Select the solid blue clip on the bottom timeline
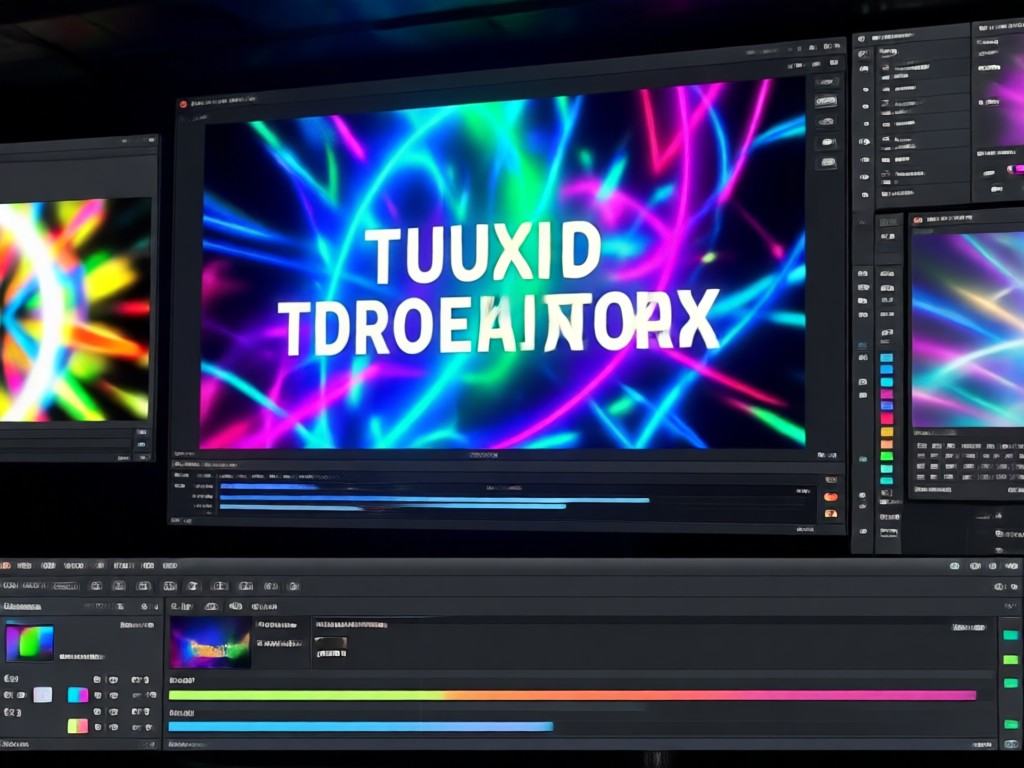 point(360,726)
